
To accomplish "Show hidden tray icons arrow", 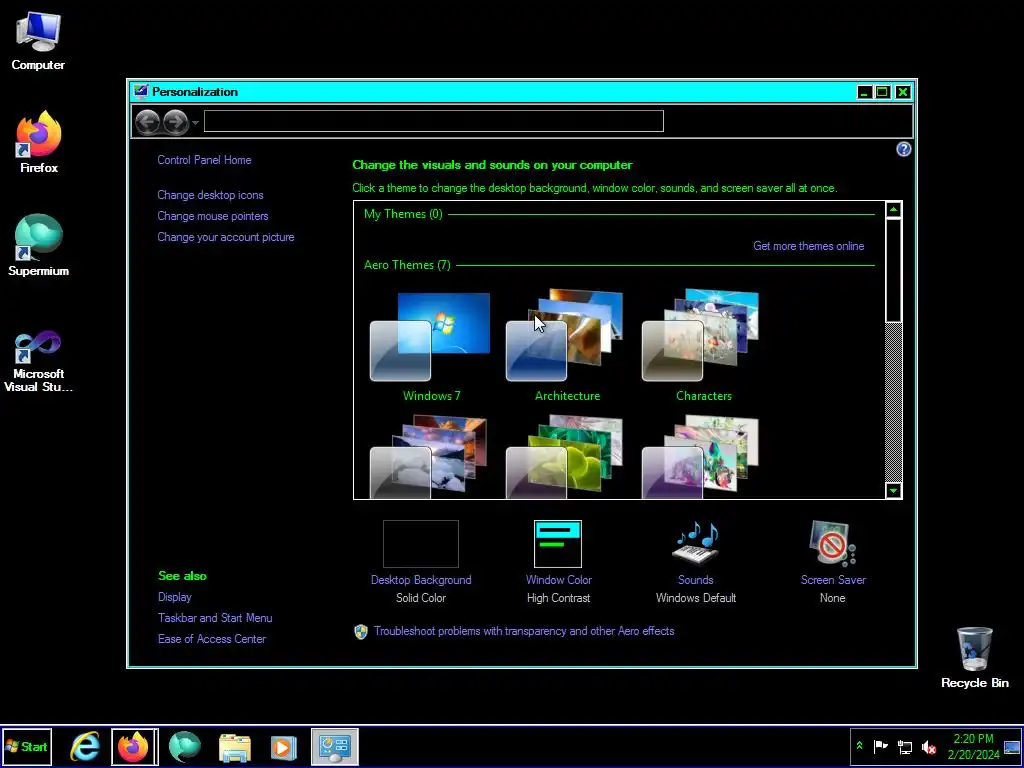I will click(859, 746).
